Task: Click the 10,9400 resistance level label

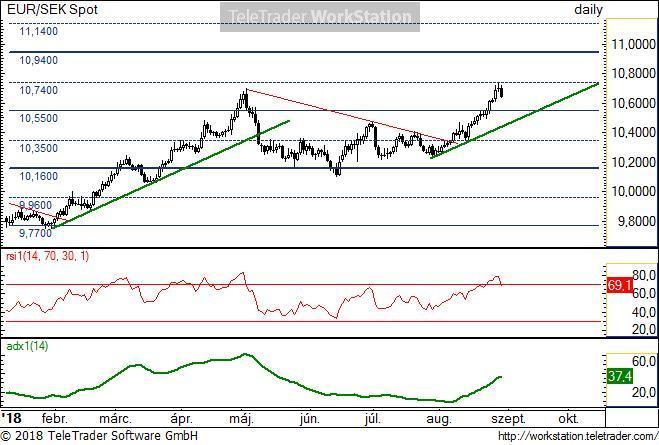Action: click(x=39, y=60)
